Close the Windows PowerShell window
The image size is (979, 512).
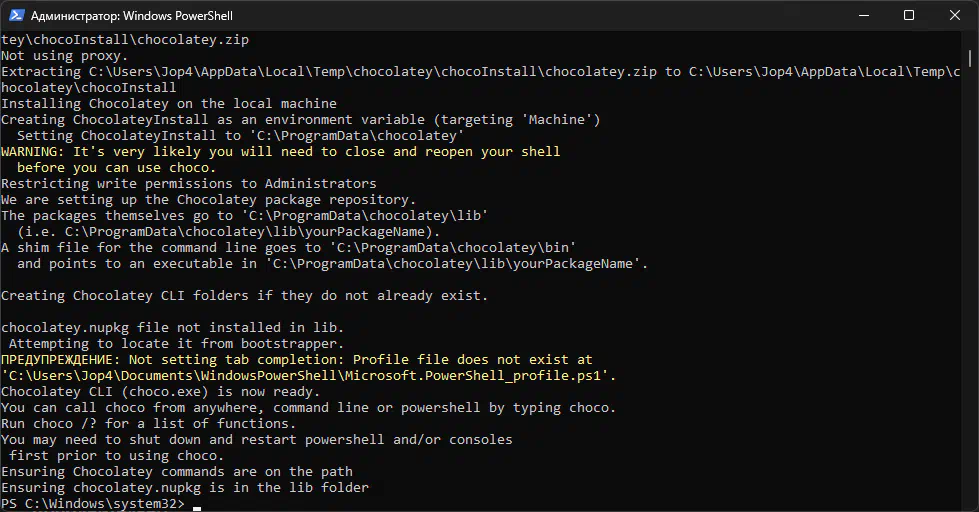click(955, 15)
